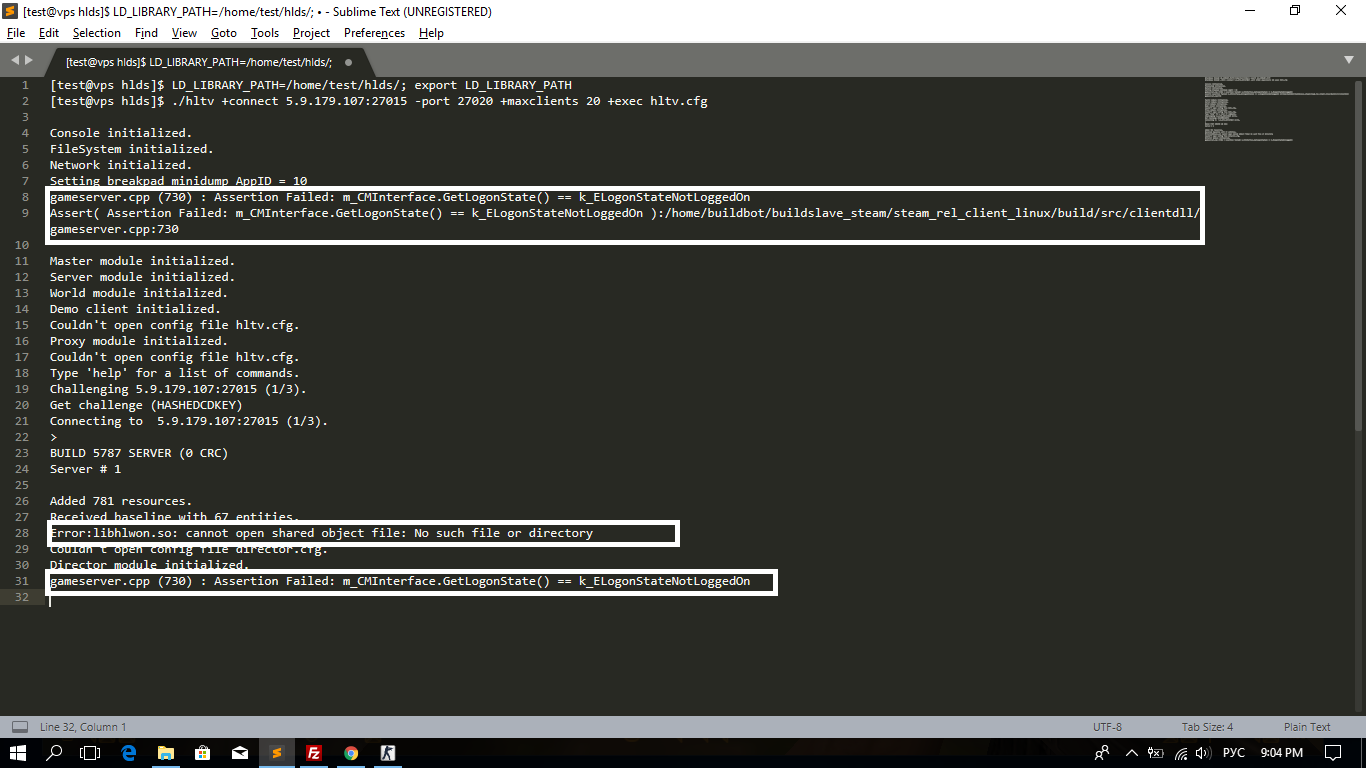Click the 'Network initialized.' line

pyautogui.click(x=121, y=165)
